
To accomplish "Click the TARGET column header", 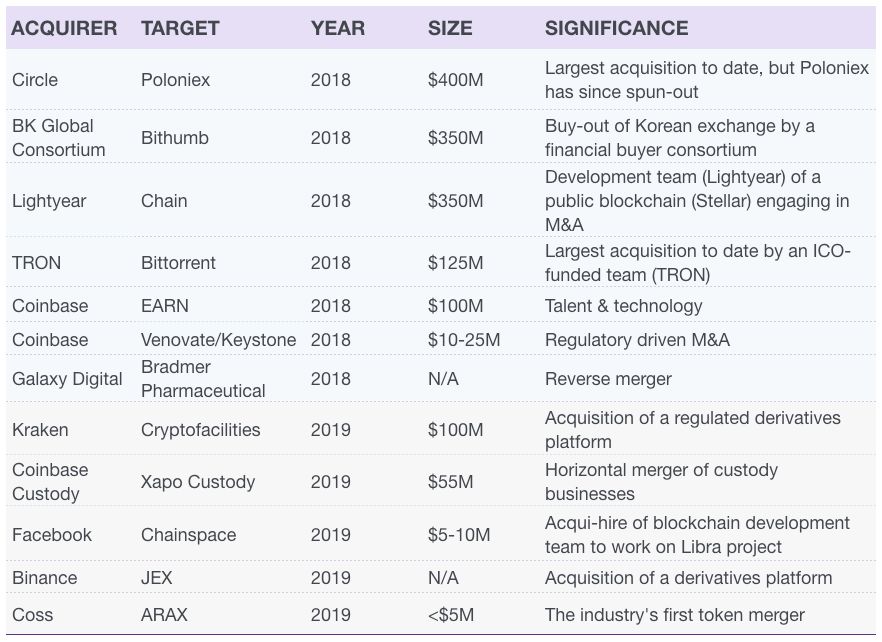I will point(181,29).
